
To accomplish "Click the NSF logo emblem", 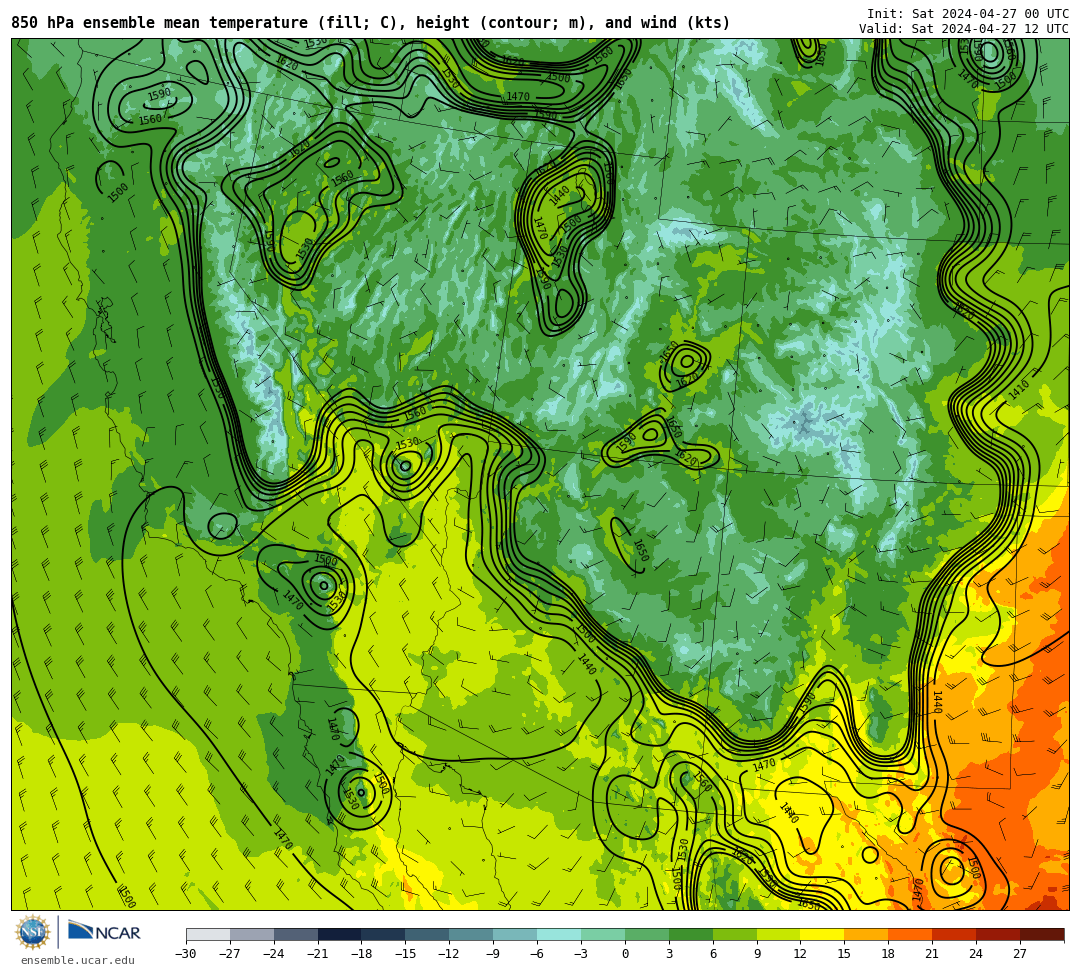I will click(33, 933).
